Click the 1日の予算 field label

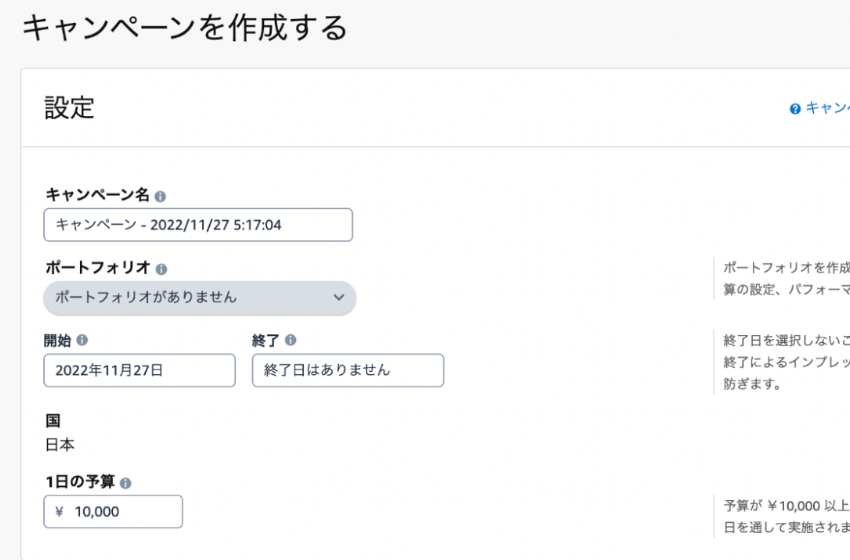click(x=80, y=481)
